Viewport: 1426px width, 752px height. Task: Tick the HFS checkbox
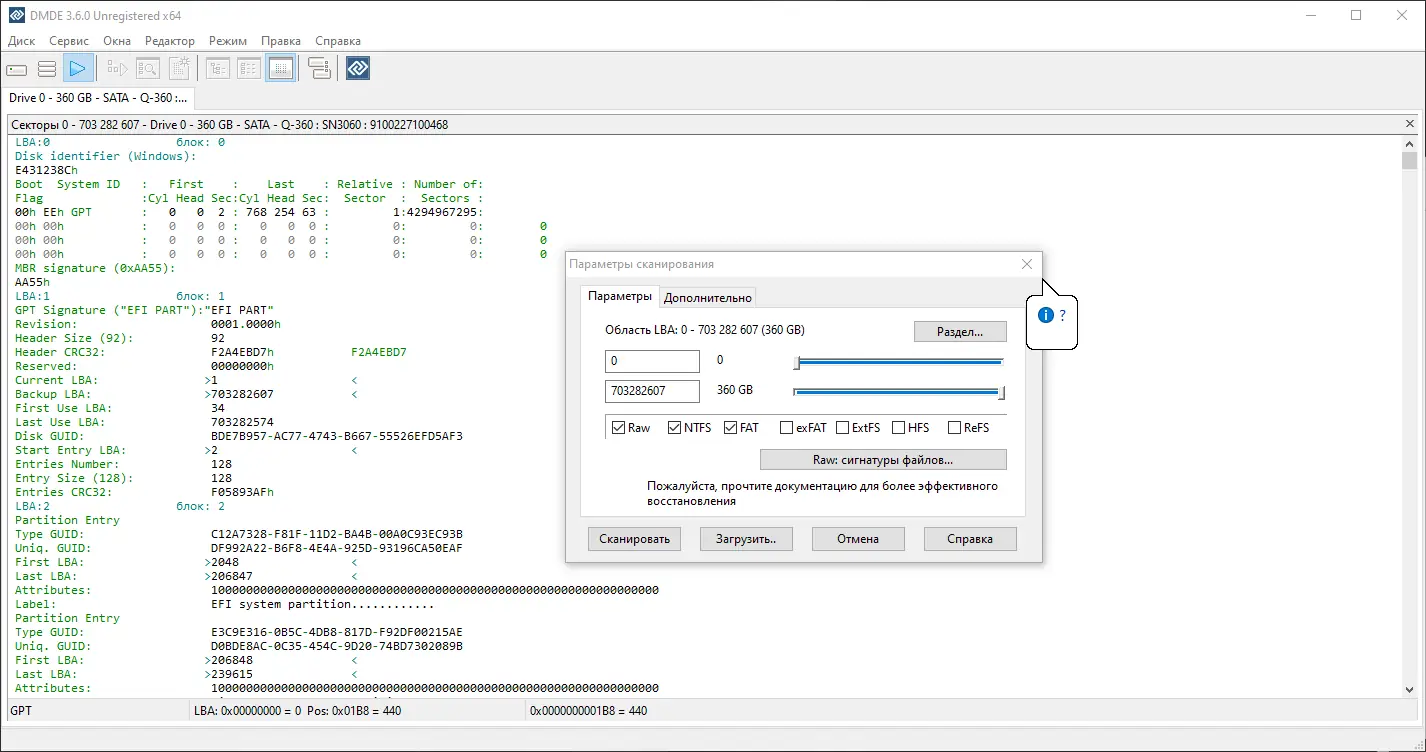899,428
